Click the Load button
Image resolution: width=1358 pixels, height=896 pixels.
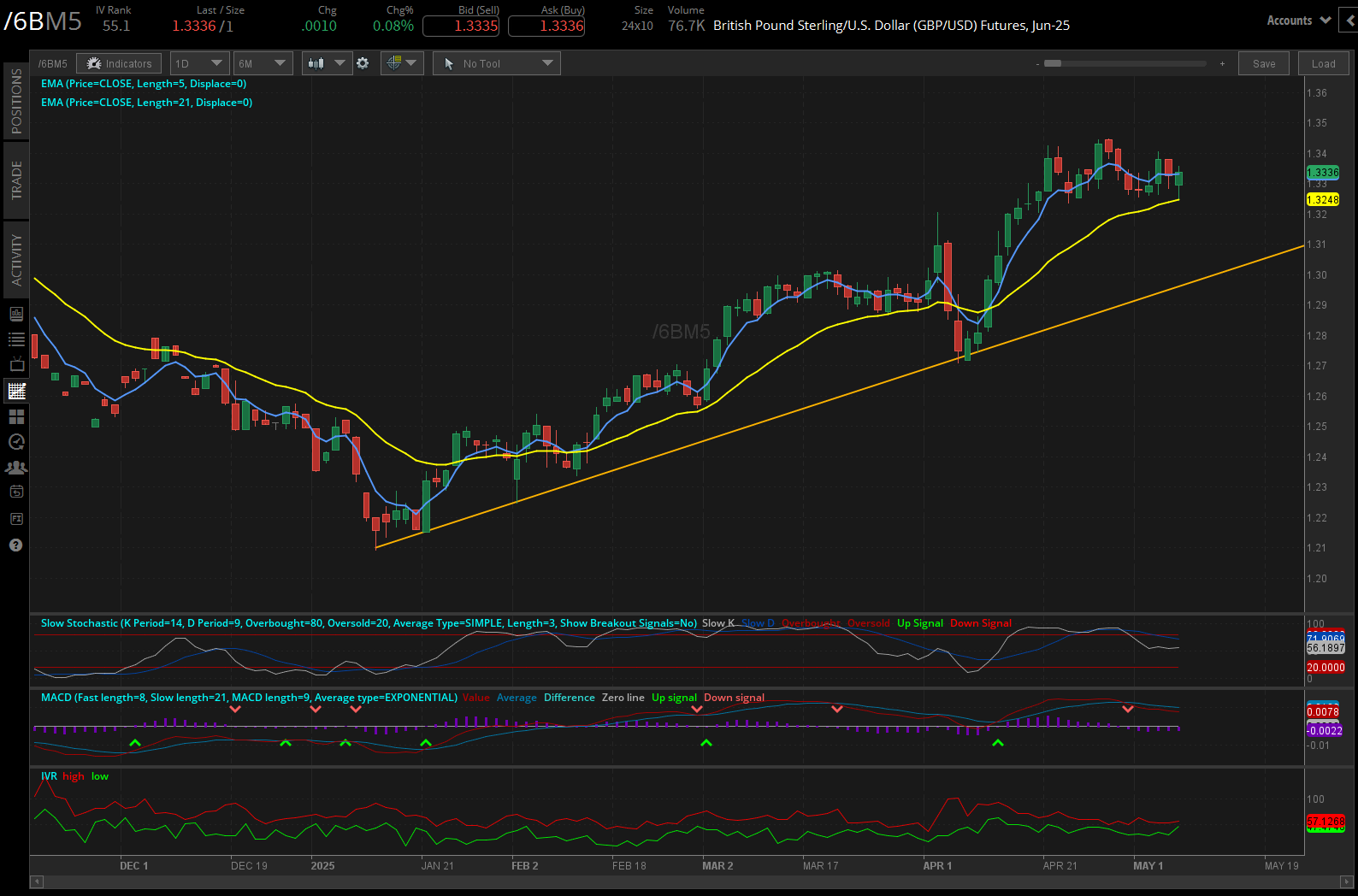point(1323,63)
